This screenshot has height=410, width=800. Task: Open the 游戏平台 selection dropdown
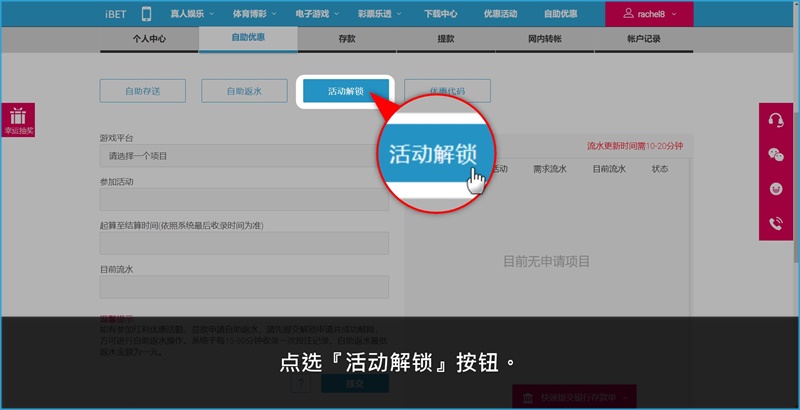coord(244,156)
